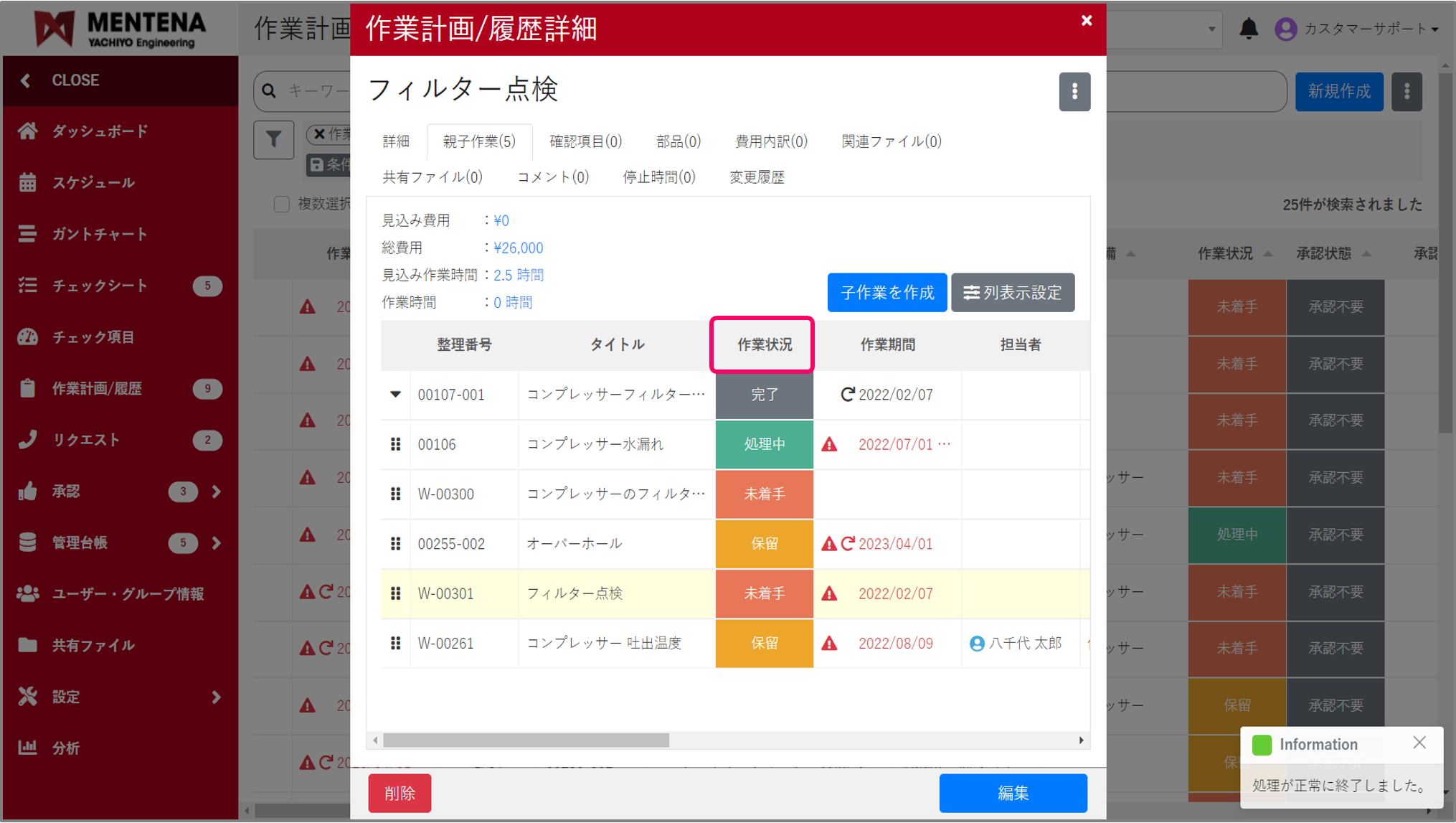Click the 承認状態 column sort arrow

coord(1366,253)
